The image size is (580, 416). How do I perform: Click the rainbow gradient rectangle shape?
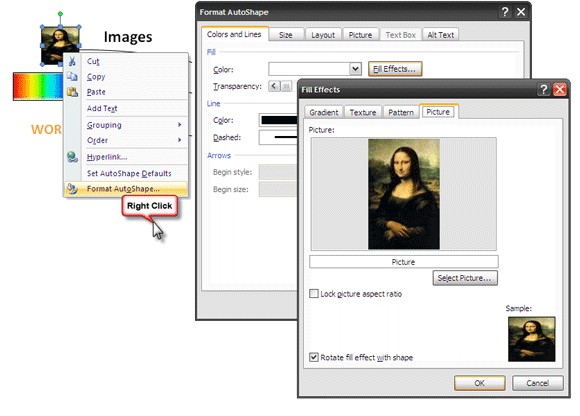coord(38,86)
